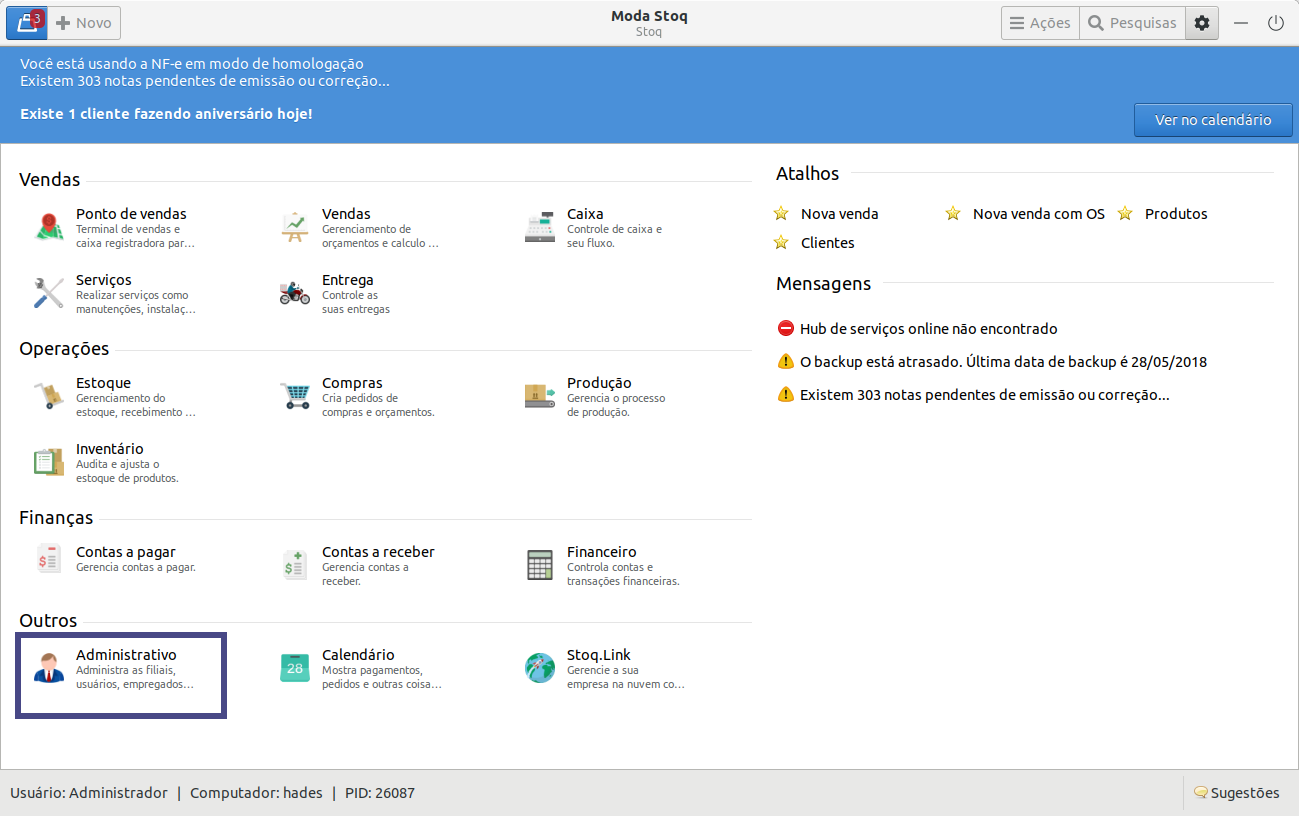
Task: Open the Serviços tools icon
Action: click(49, 294)
